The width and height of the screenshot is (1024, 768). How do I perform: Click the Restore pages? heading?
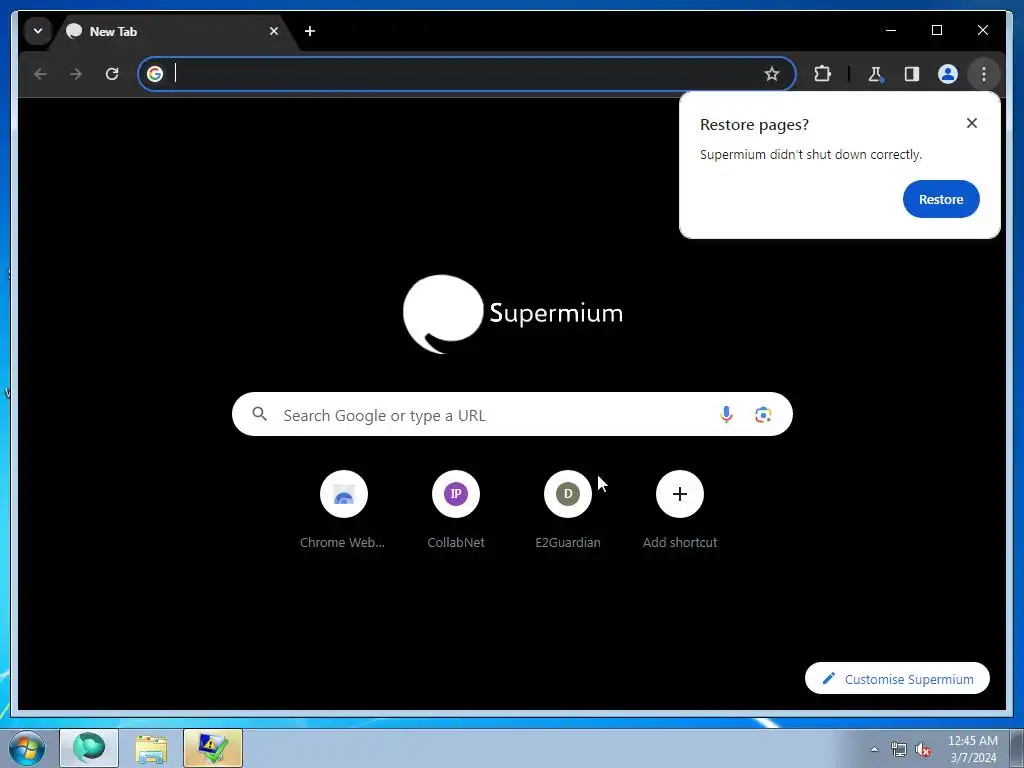[x=754, y=125]
